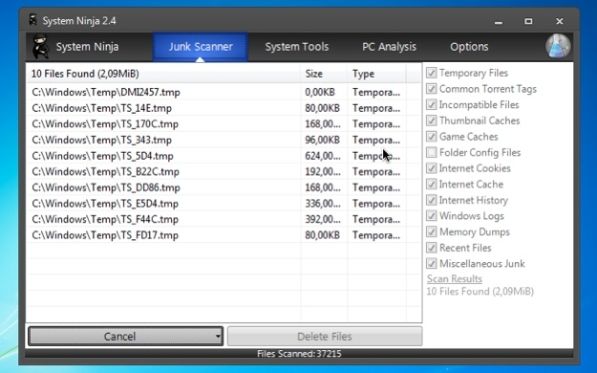Go to the Options tab
Screen dimensions: 597x373
(x=469, y=47)
